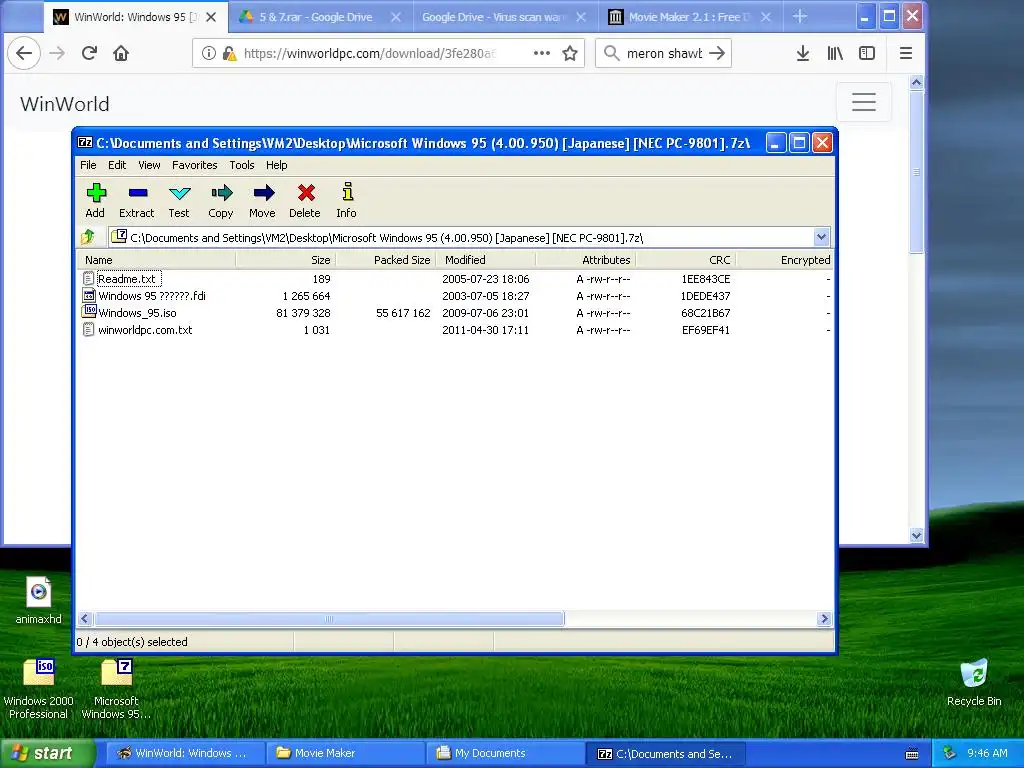Sort file list by Size column
This screenshot has height=768, width=1024.
point(285,260)
